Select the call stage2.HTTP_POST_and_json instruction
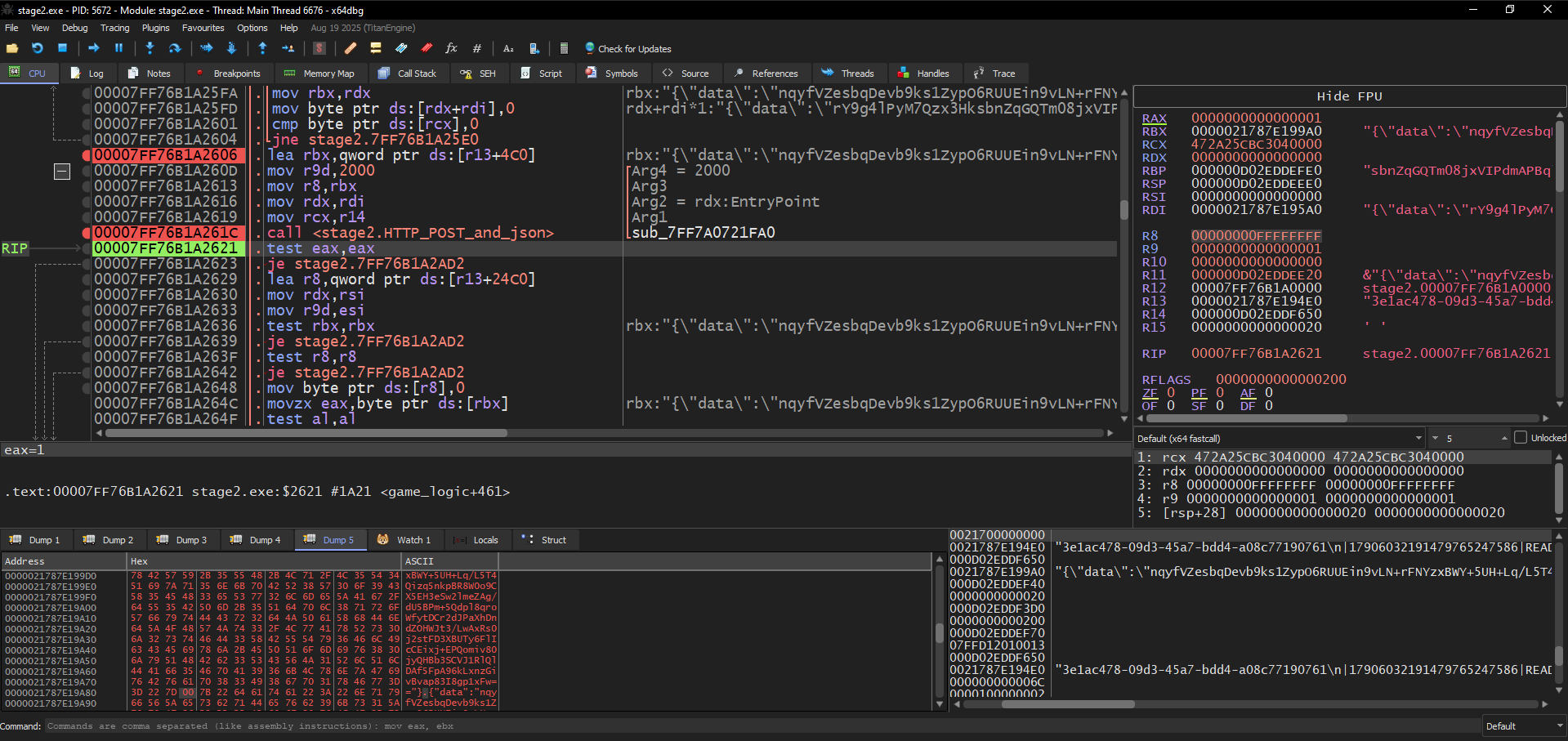The height and width of the screenshot is (741, 1568). (410, 233)
